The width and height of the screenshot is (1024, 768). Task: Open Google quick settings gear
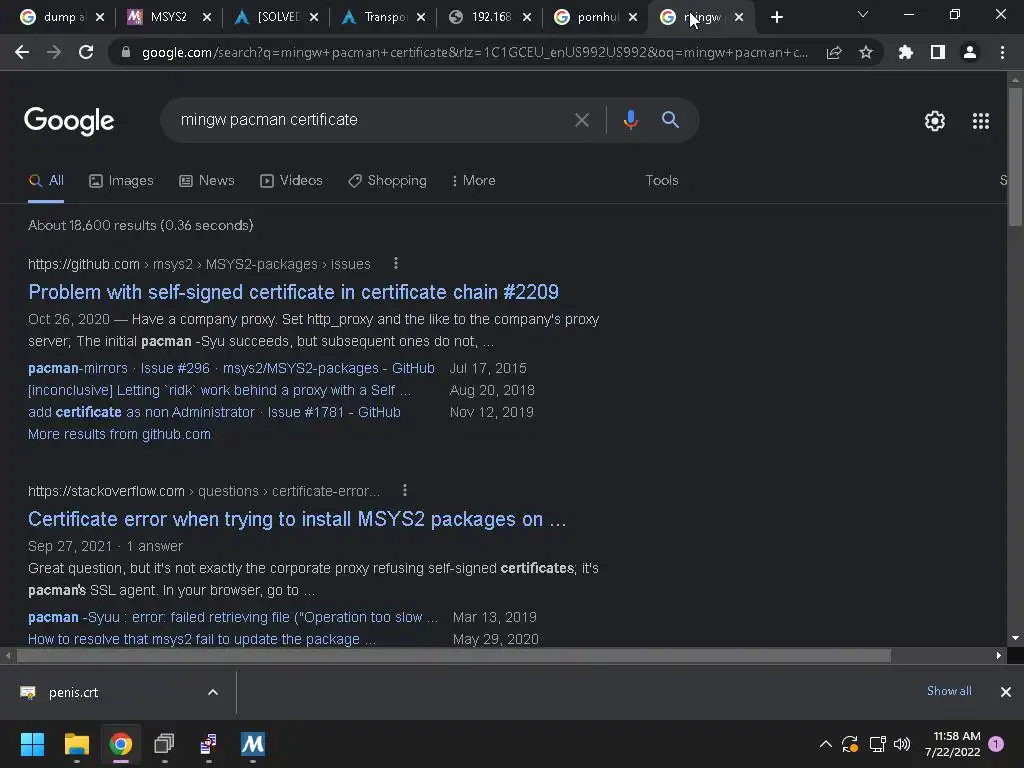tap(935, 121)
